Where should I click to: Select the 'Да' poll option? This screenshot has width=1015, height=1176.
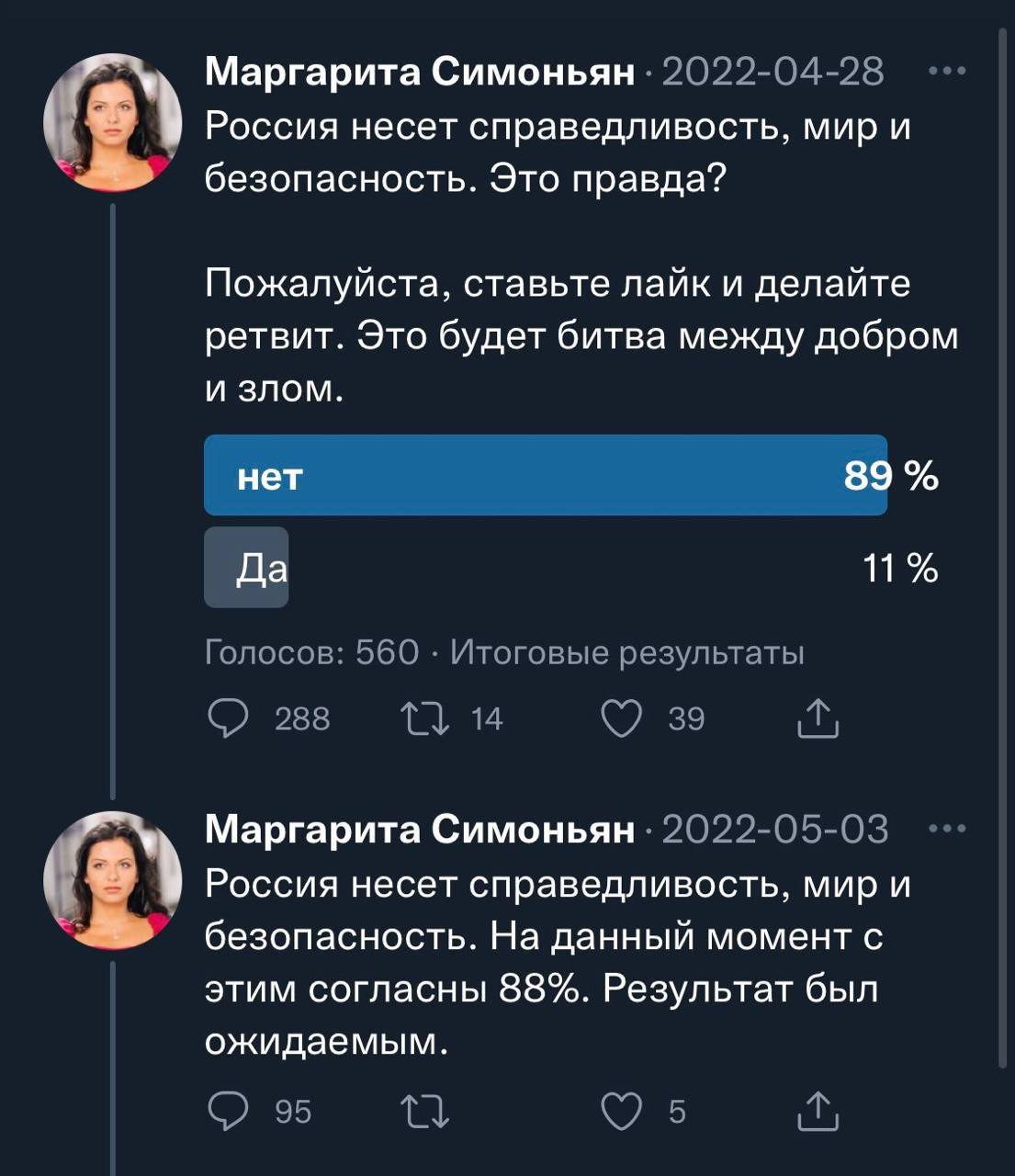click(246, 568)
